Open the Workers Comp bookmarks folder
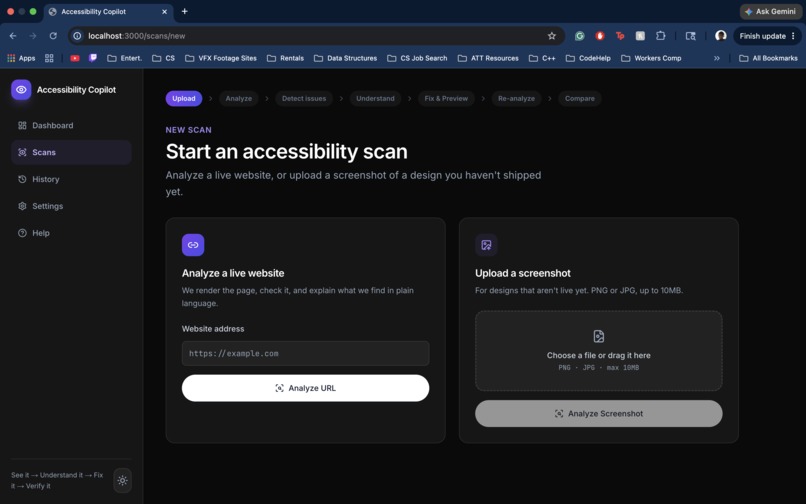Screen dimensions: 806x504 [651, 58]
